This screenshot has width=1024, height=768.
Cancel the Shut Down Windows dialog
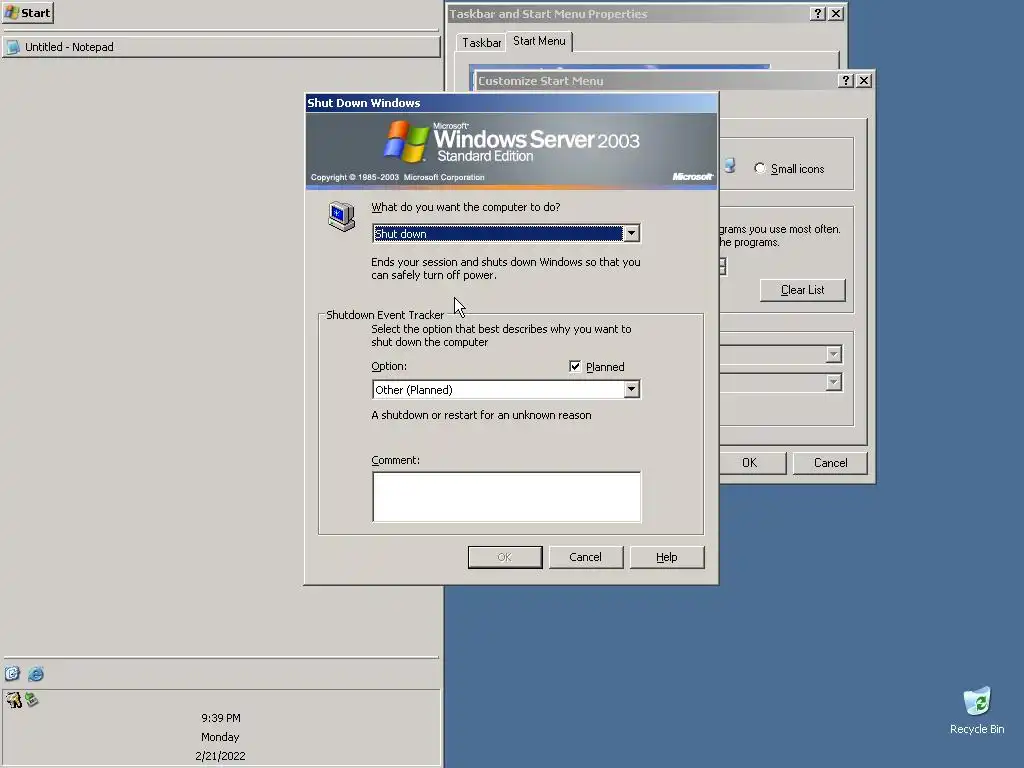pos(585,557)
